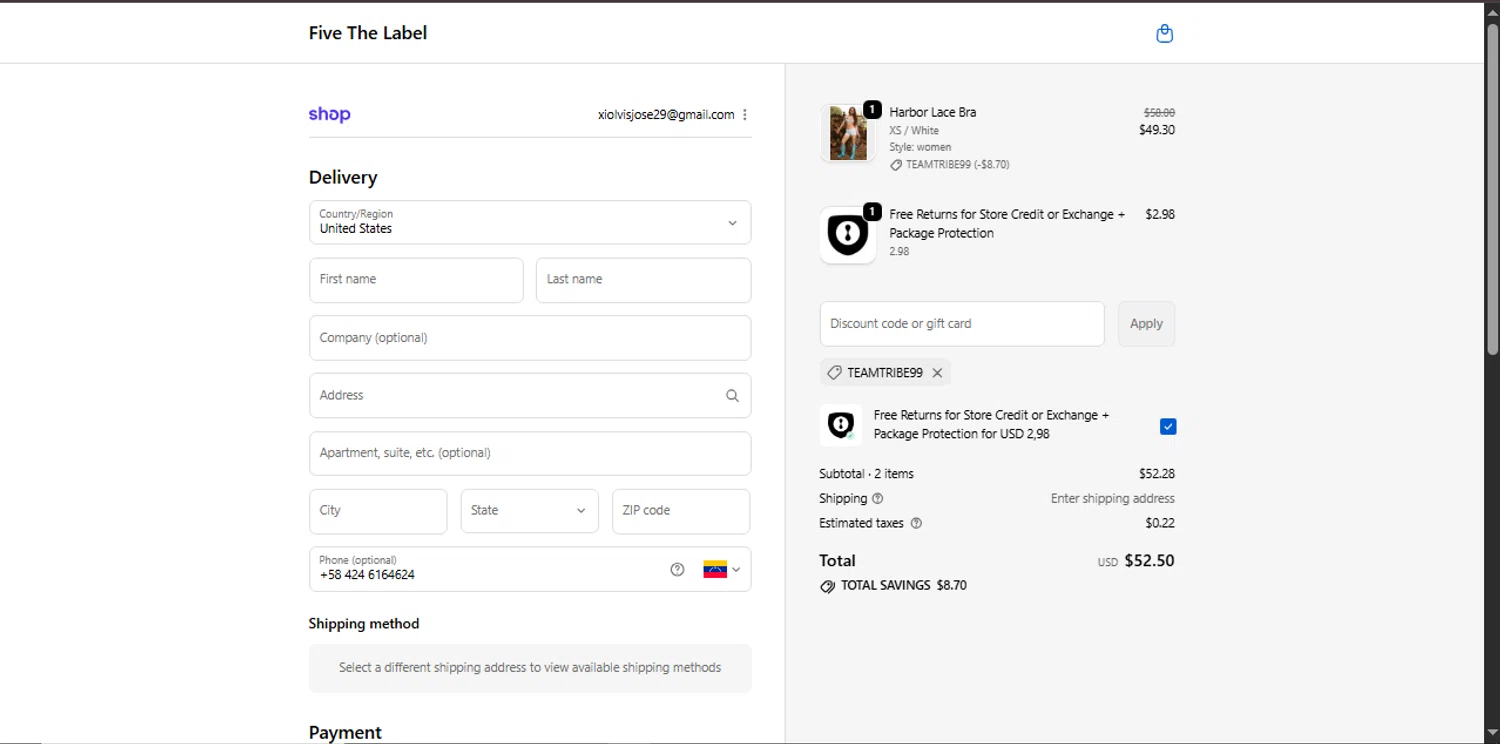Click the page vertical scrollbar

1492,190
